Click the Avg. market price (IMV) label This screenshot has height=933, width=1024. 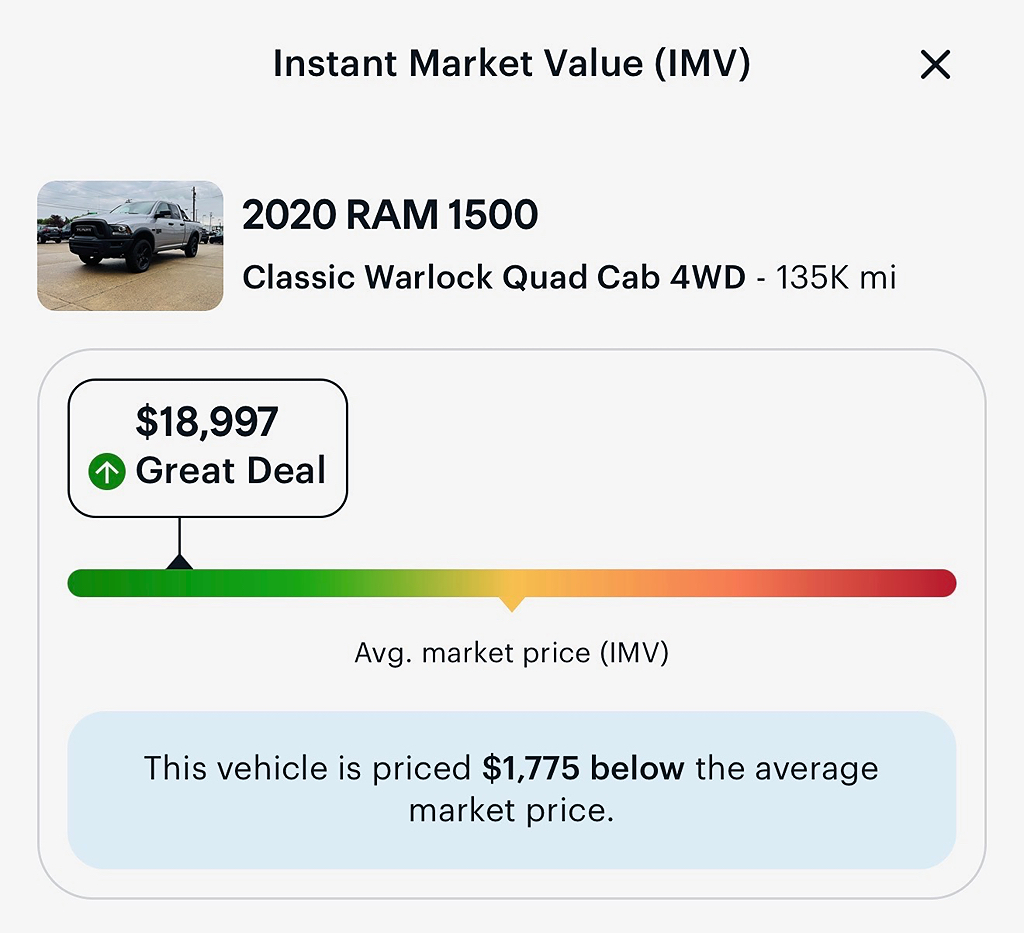pyautogui.click(x=512, y=652)
